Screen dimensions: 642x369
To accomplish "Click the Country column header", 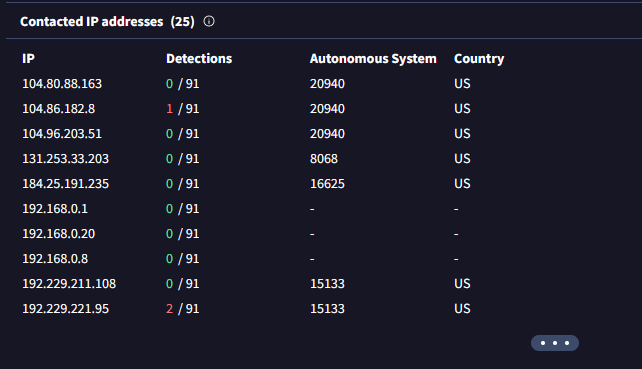I will [x=479, y=59].
